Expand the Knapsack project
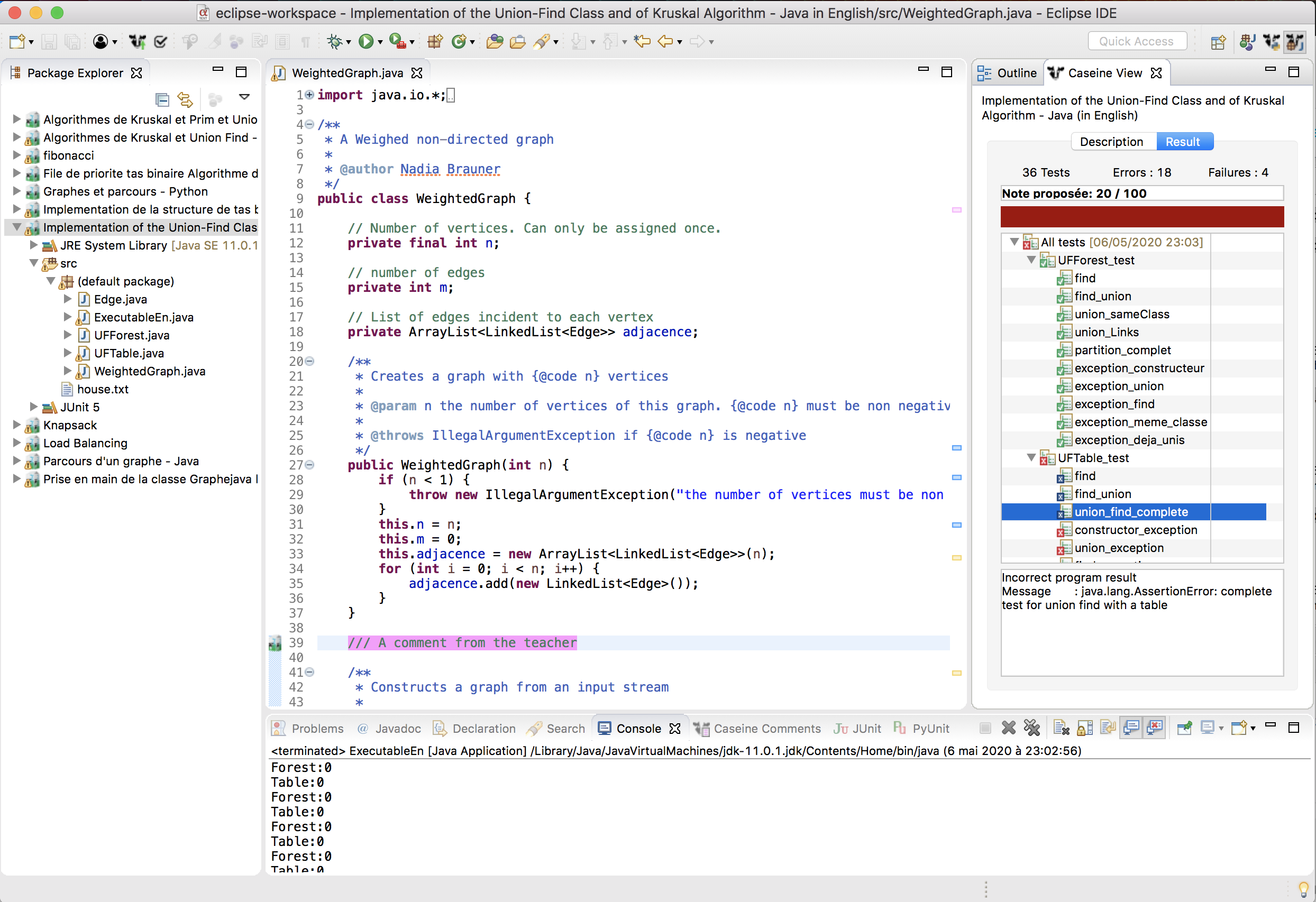 tap(16, 425)
